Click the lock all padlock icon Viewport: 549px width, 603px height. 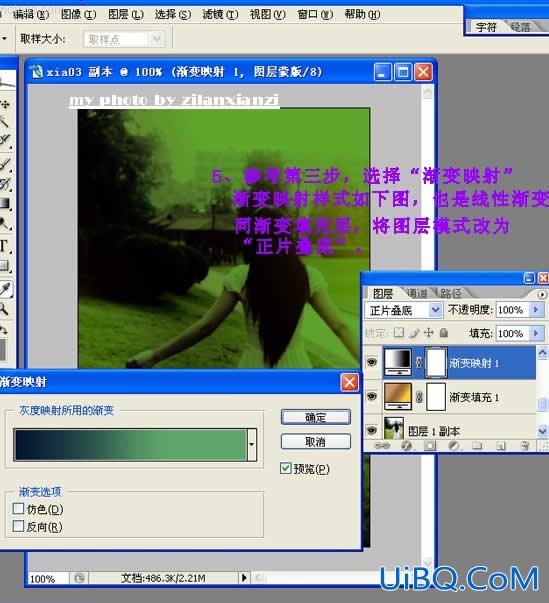[443, 332]
